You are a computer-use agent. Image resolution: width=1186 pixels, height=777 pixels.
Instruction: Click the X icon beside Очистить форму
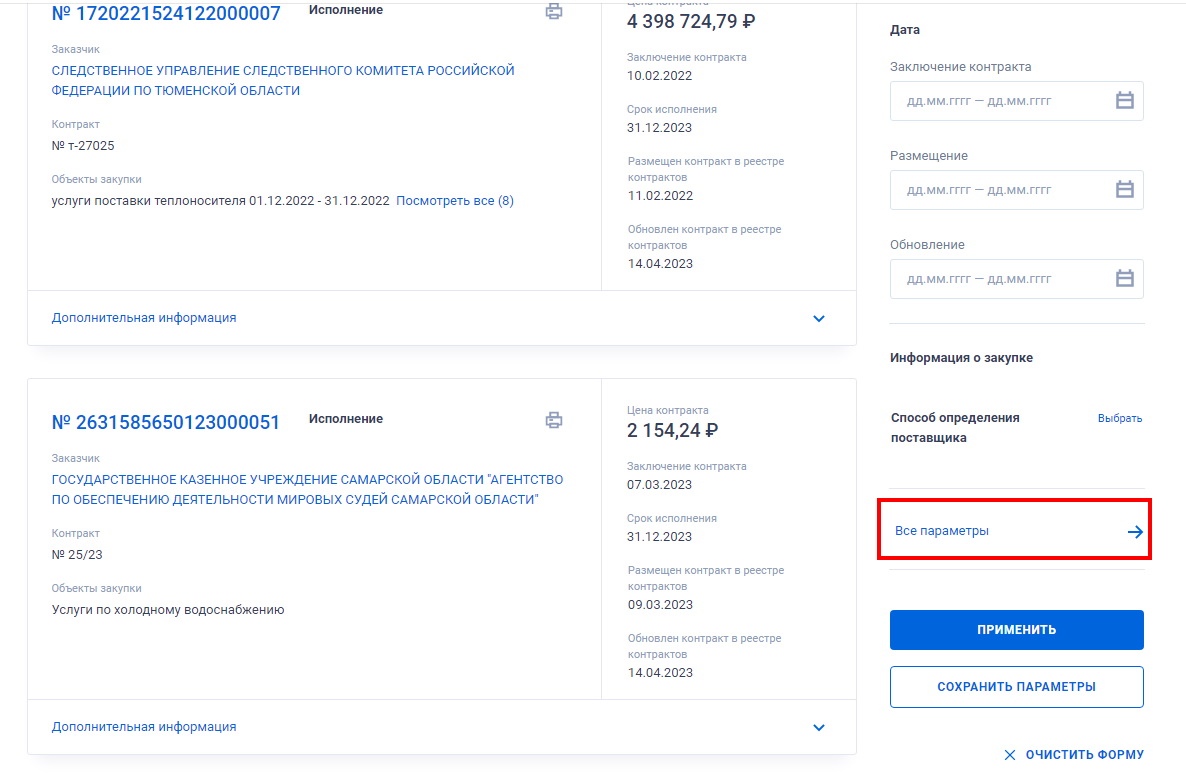coord(1010,755)
